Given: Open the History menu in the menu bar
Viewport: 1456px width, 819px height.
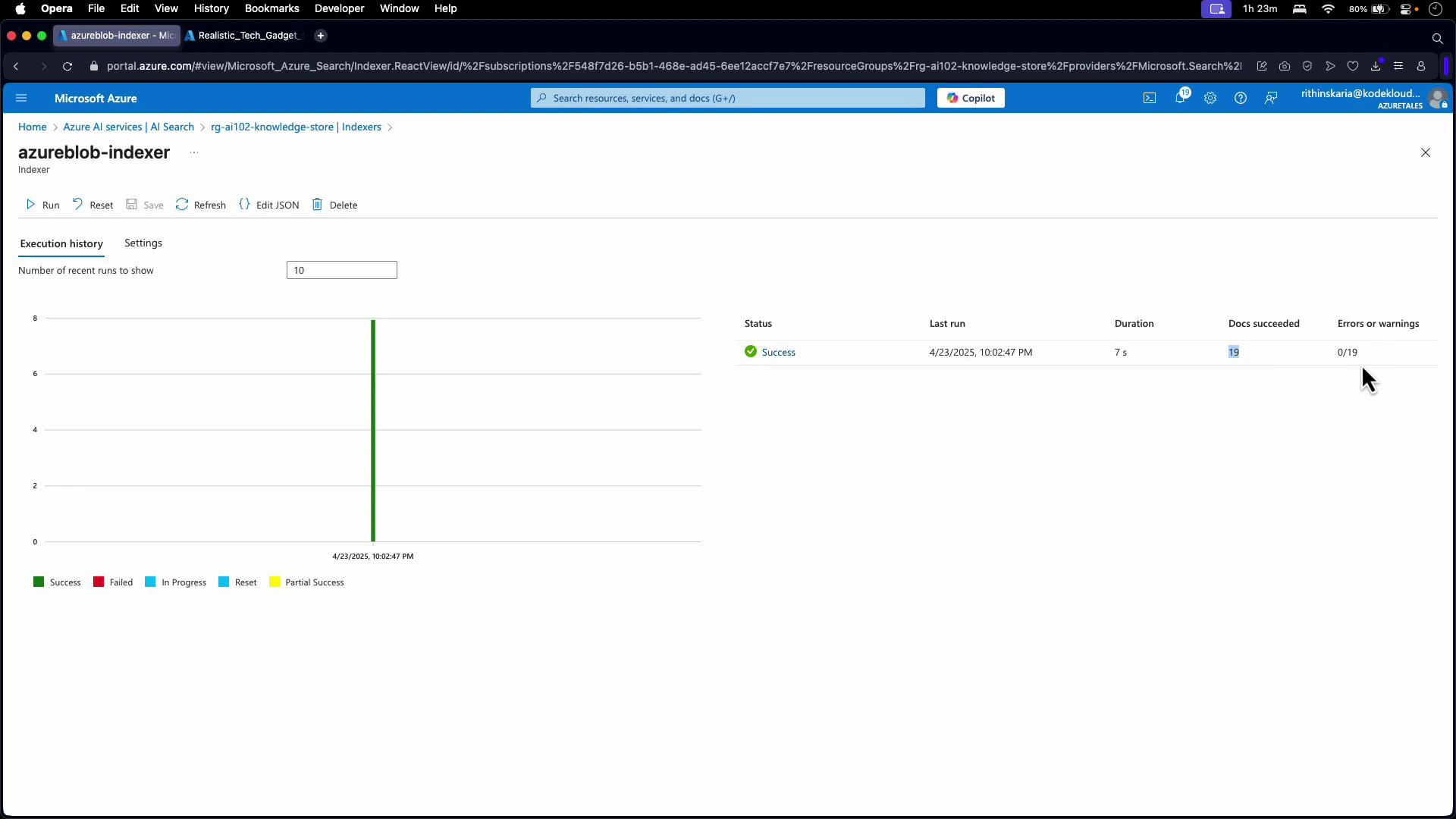Looking at the screenshot, I should pyautogui.click(x=211, y=8).
